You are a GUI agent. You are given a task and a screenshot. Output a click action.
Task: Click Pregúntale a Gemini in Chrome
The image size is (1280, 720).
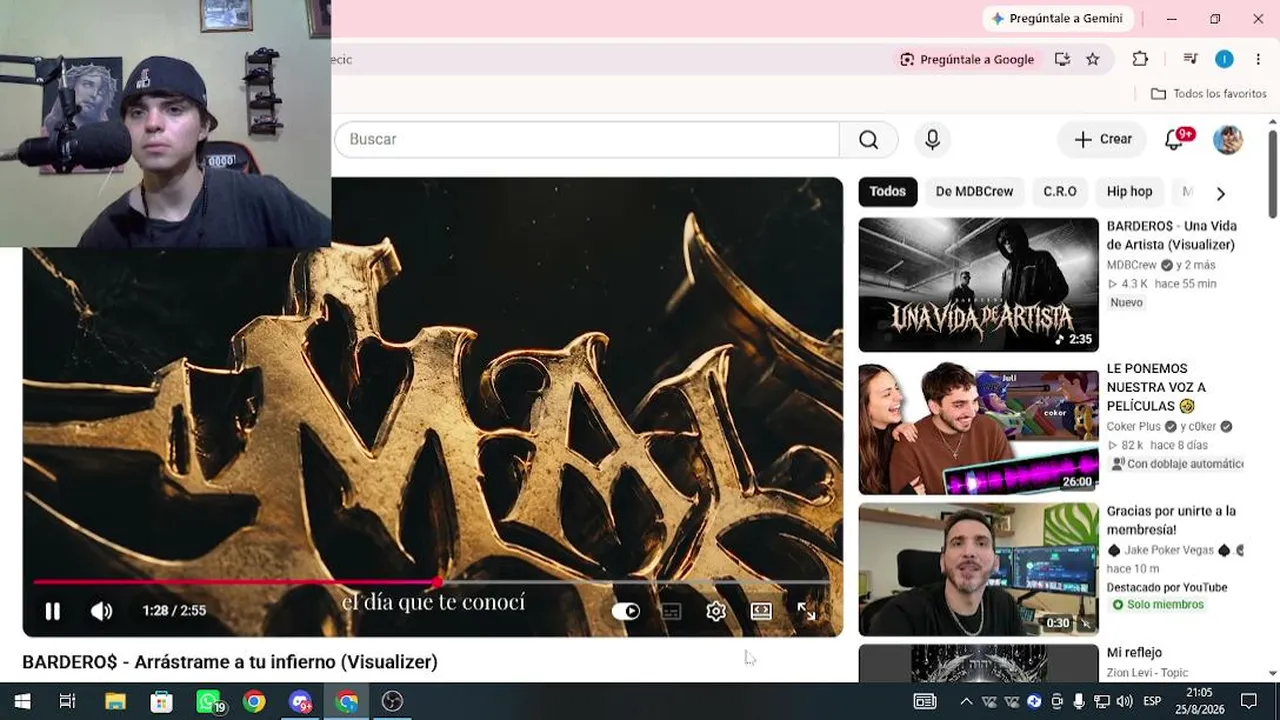[x=1057, y=18]
